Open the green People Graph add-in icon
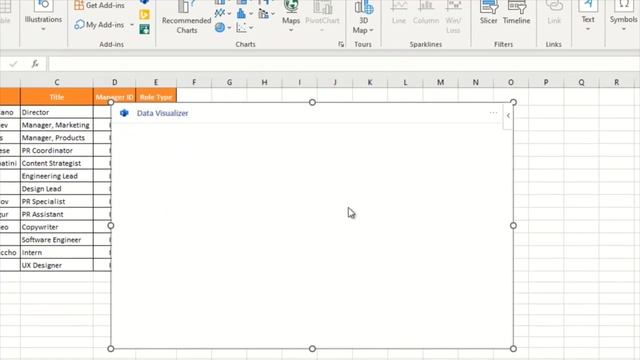640x360 pixels. 144,29
